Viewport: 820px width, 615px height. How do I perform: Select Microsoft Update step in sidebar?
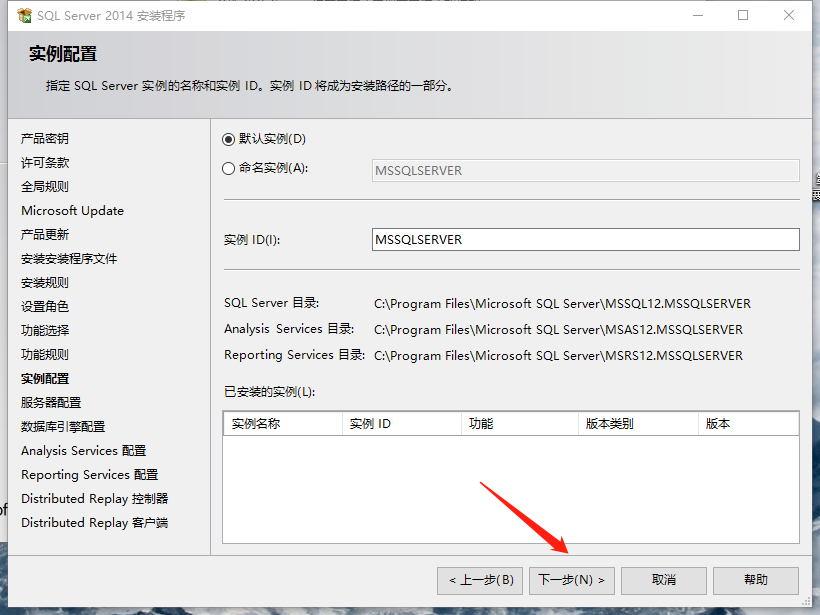73,211
